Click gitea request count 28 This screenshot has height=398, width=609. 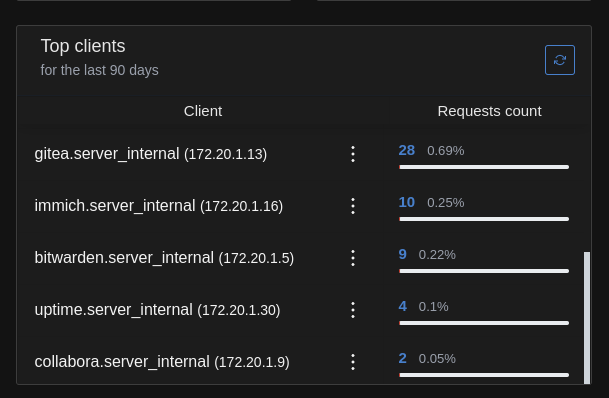click(x=407, y=150)
